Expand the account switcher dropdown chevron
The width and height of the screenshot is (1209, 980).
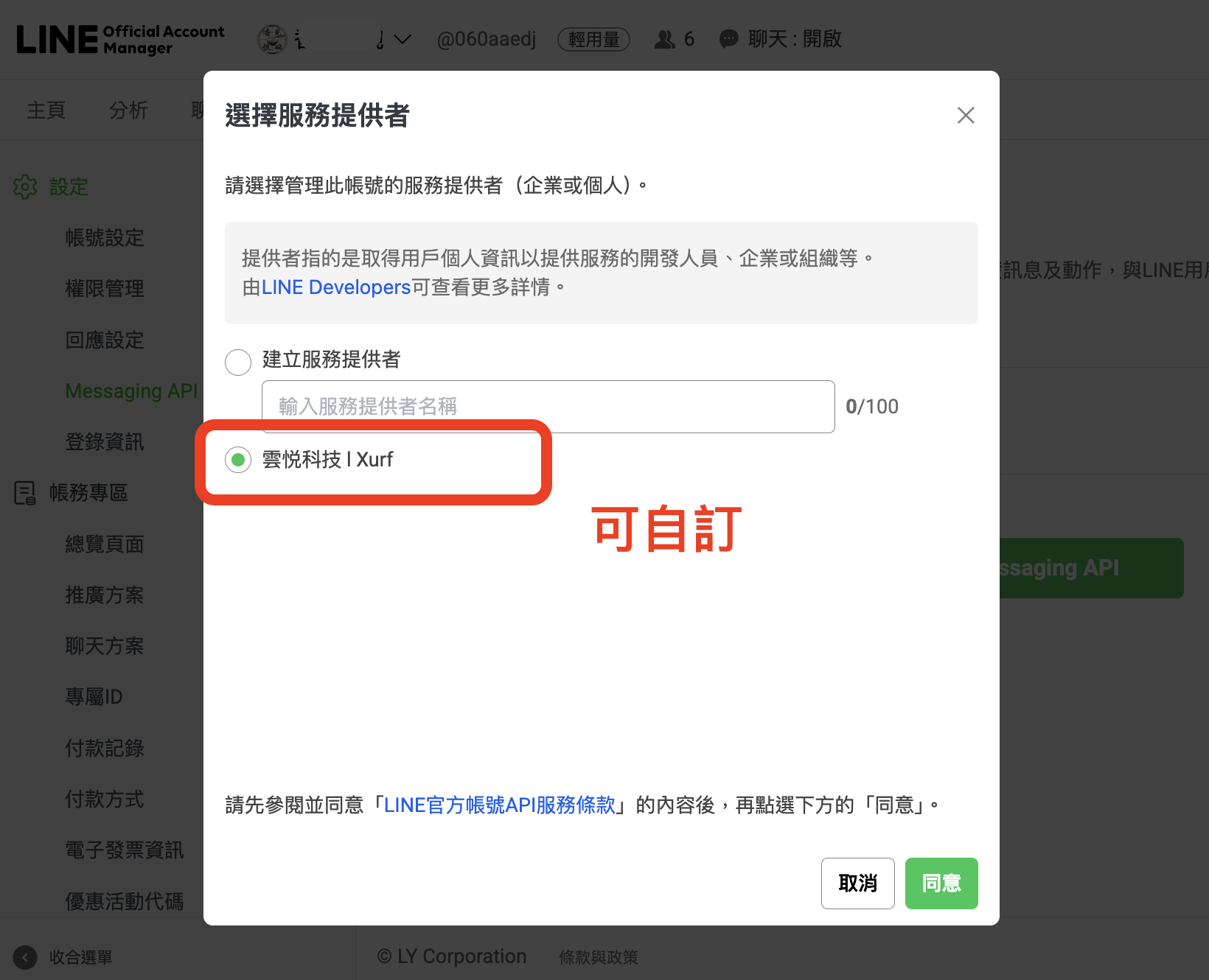403,39
